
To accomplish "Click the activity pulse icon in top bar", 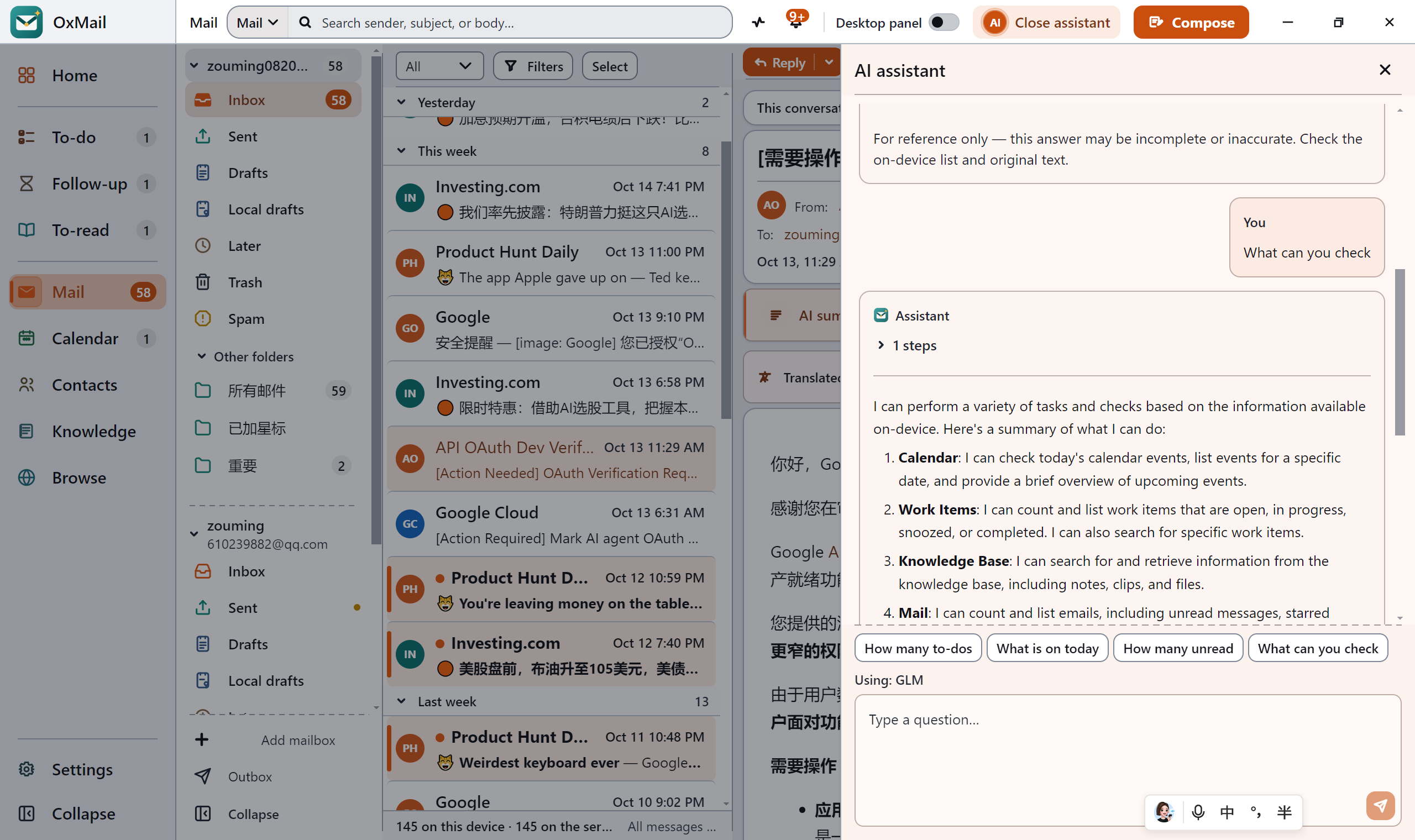I will tap(758, 23).
